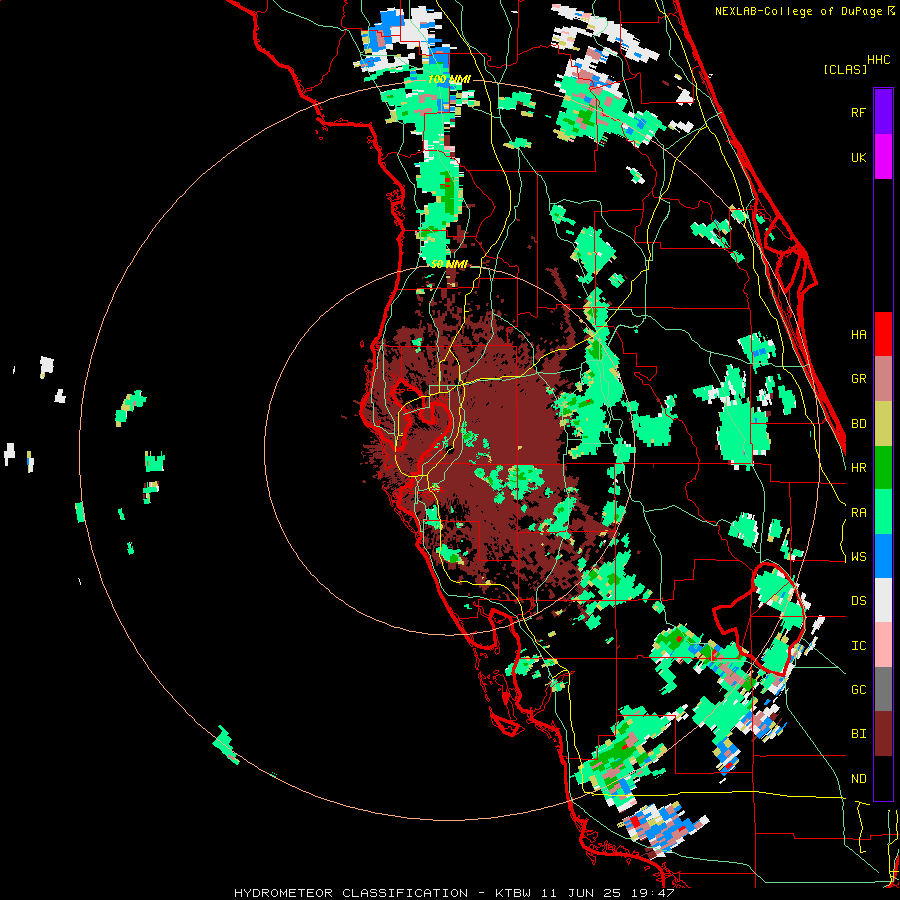Click the BD yellow-olive legend color block
900x900 pixels.
coord(883,423)
